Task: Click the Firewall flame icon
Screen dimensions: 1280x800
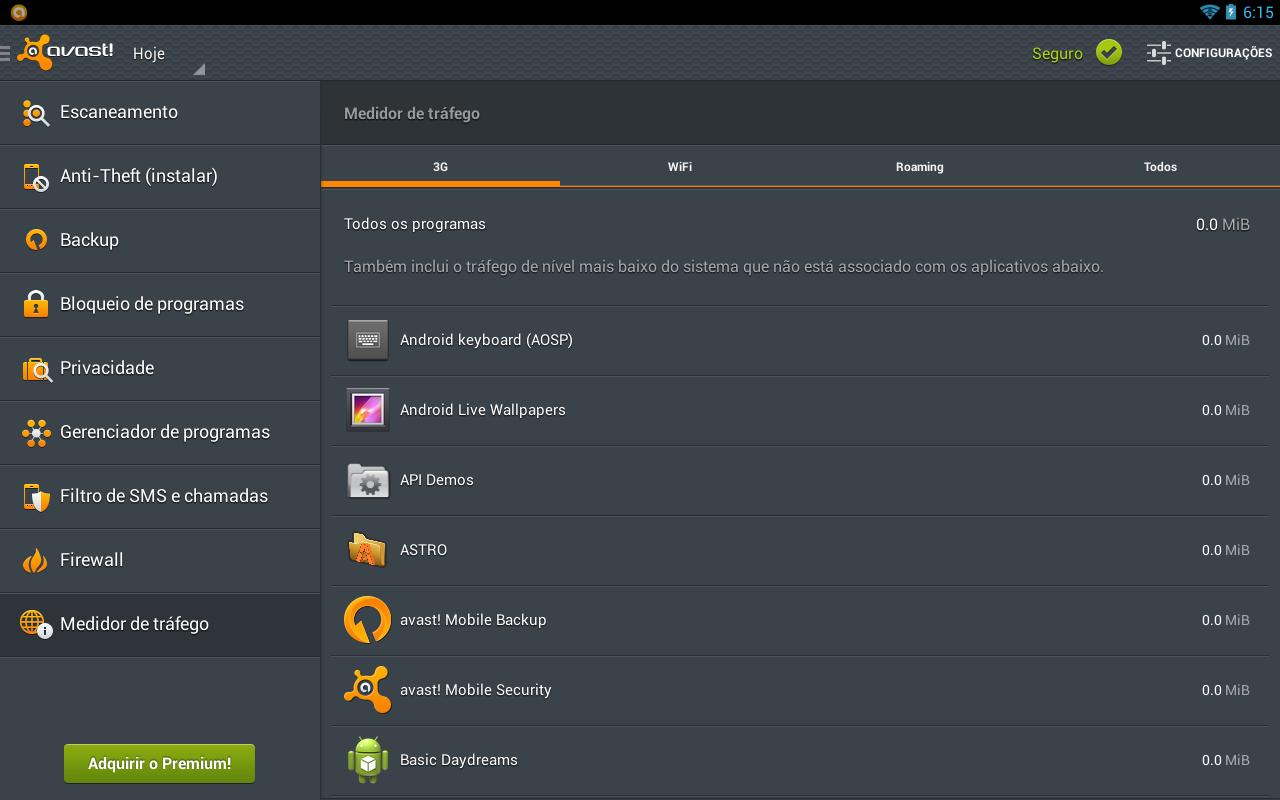Action: coord(35,560)
